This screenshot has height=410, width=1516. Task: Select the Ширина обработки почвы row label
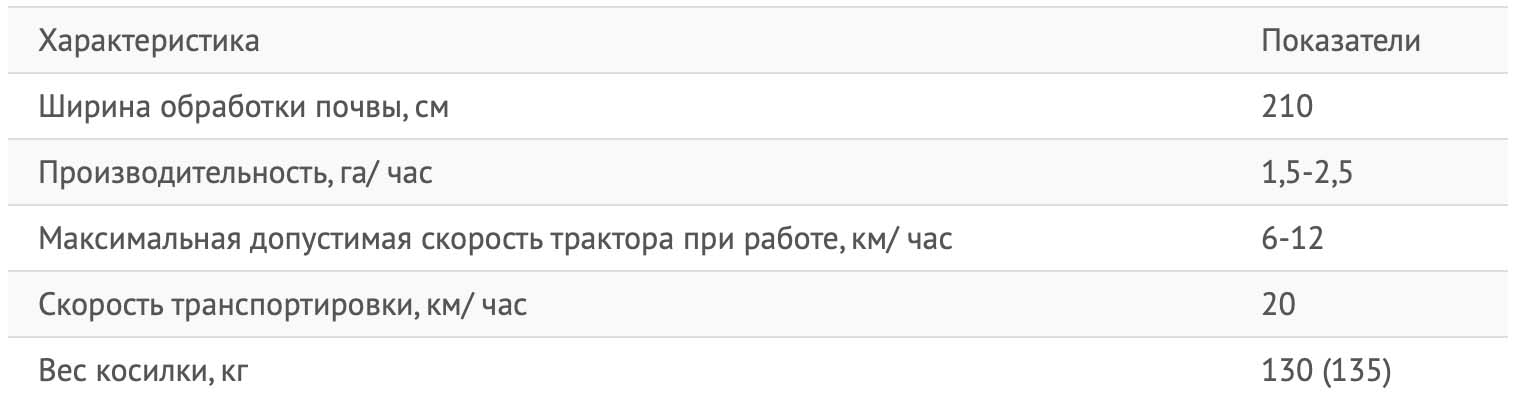coord(244,107)
